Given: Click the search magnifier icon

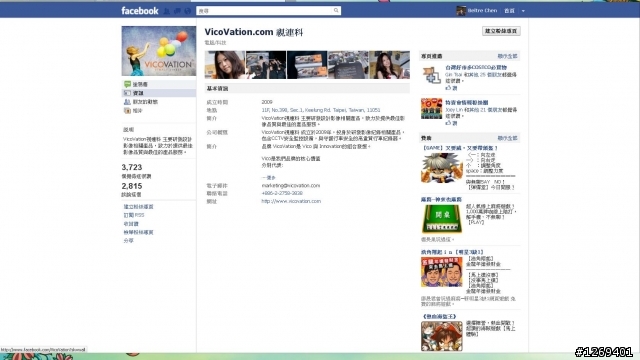Looking at the screenshot, I should tap(336, 11).
